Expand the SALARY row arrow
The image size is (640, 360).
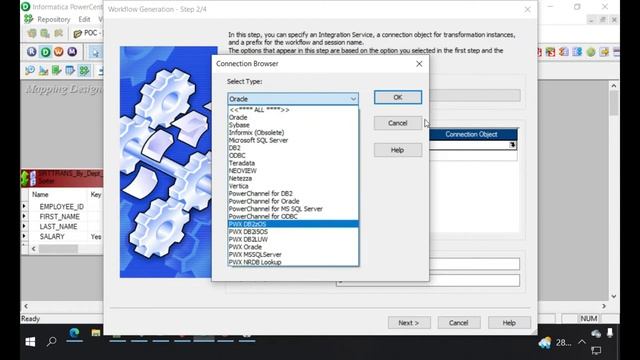pyautogui.click(x=24, y=236)
